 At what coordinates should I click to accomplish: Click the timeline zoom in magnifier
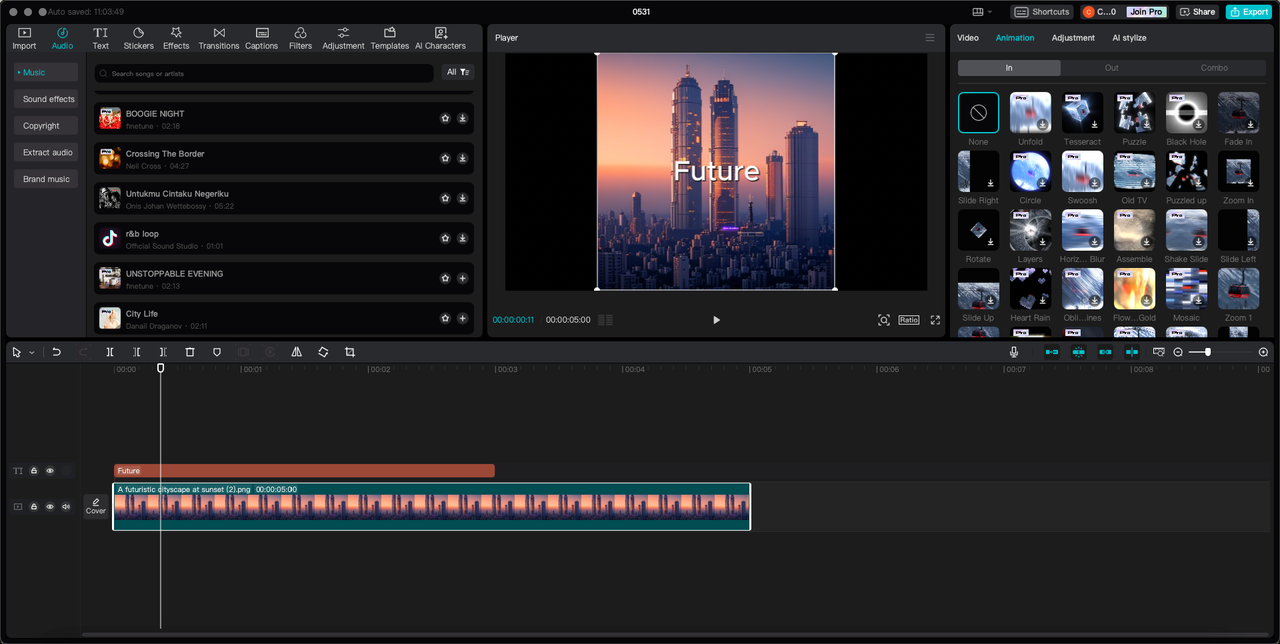click(x=1263, y=352)
